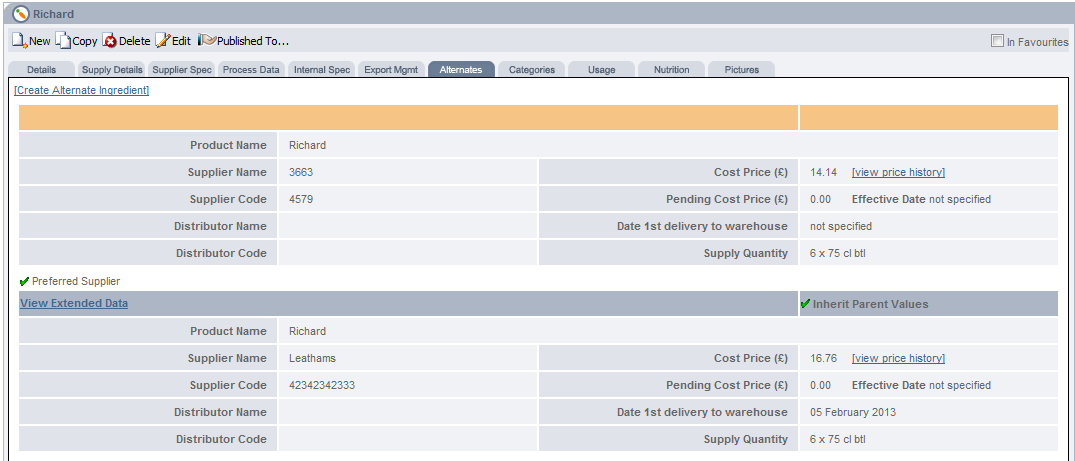Click the green Preferred Supplier checkmark
This screenshot has height=461, width=1075.
point(25,282)
